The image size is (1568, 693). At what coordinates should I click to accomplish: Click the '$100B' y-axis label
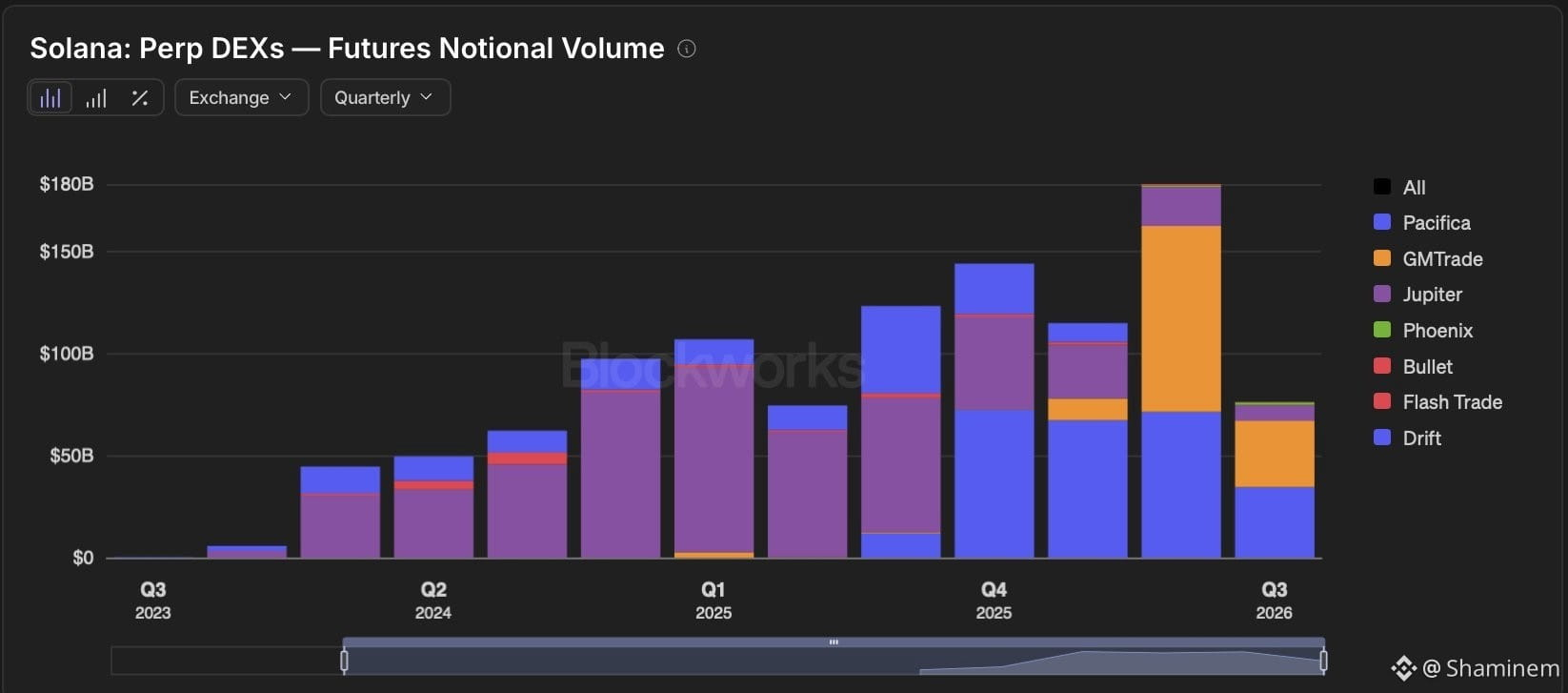click(67, 354)
